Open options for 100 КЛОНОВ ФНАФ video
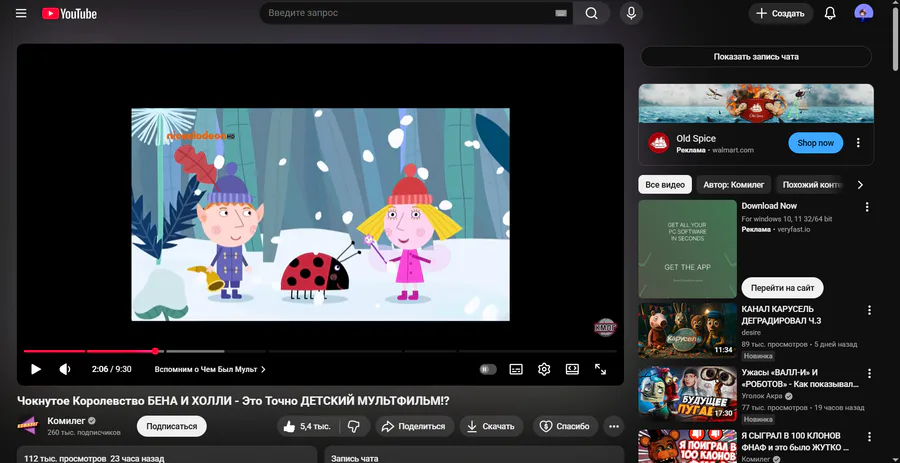 pos(869,437)
